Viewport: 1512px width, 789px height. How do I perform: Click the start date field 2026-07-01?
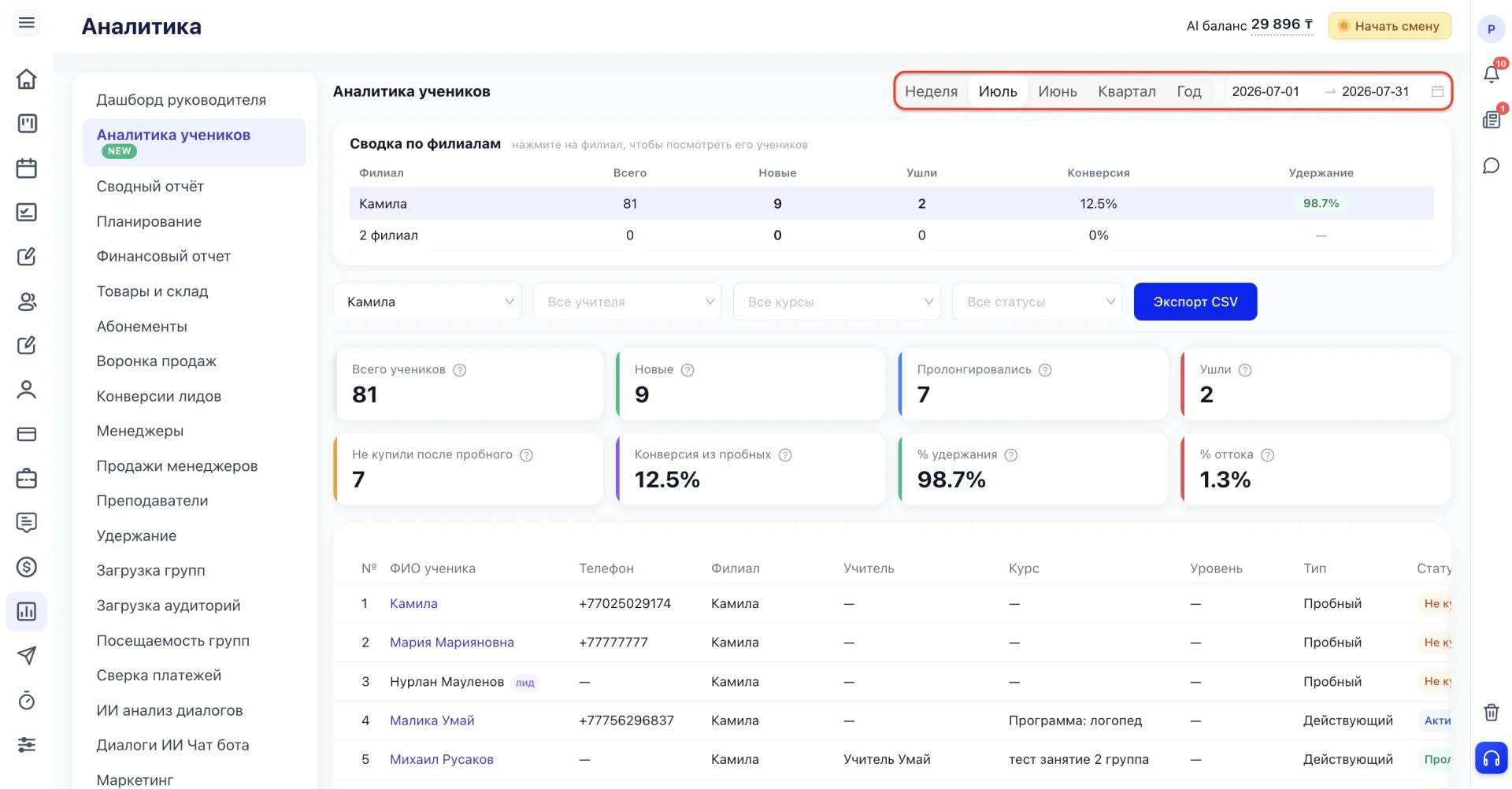pos(1266,91)
